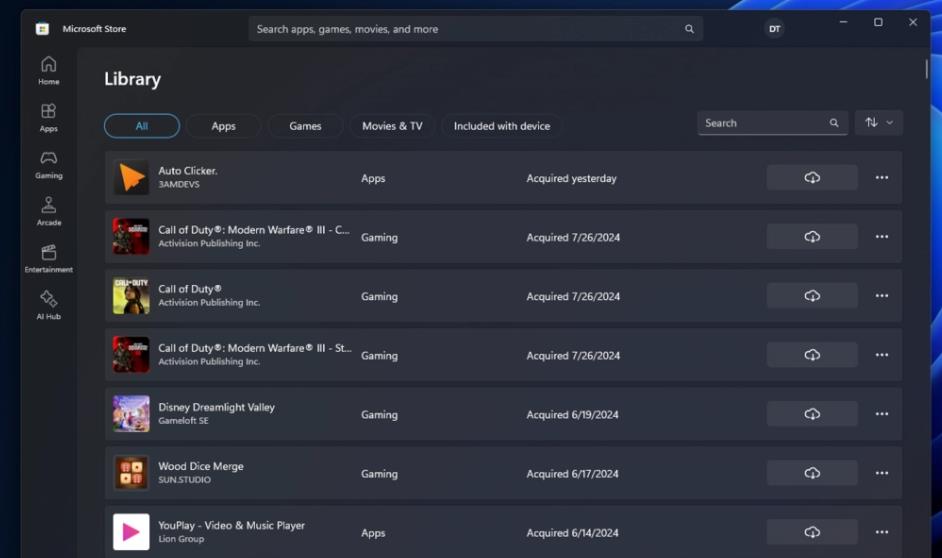Open Modern Warfare III - C... thumbnail
Viewport: 942px width, 558px height.
(131, 237)
